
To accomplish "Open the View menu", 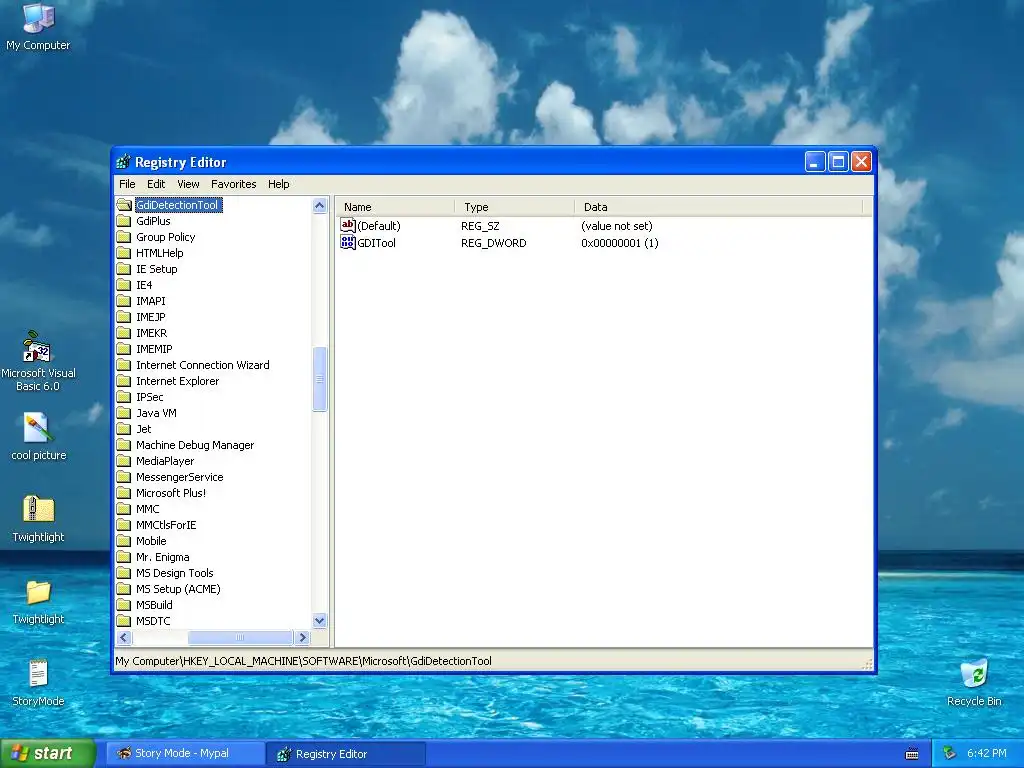I will [189, 184].
